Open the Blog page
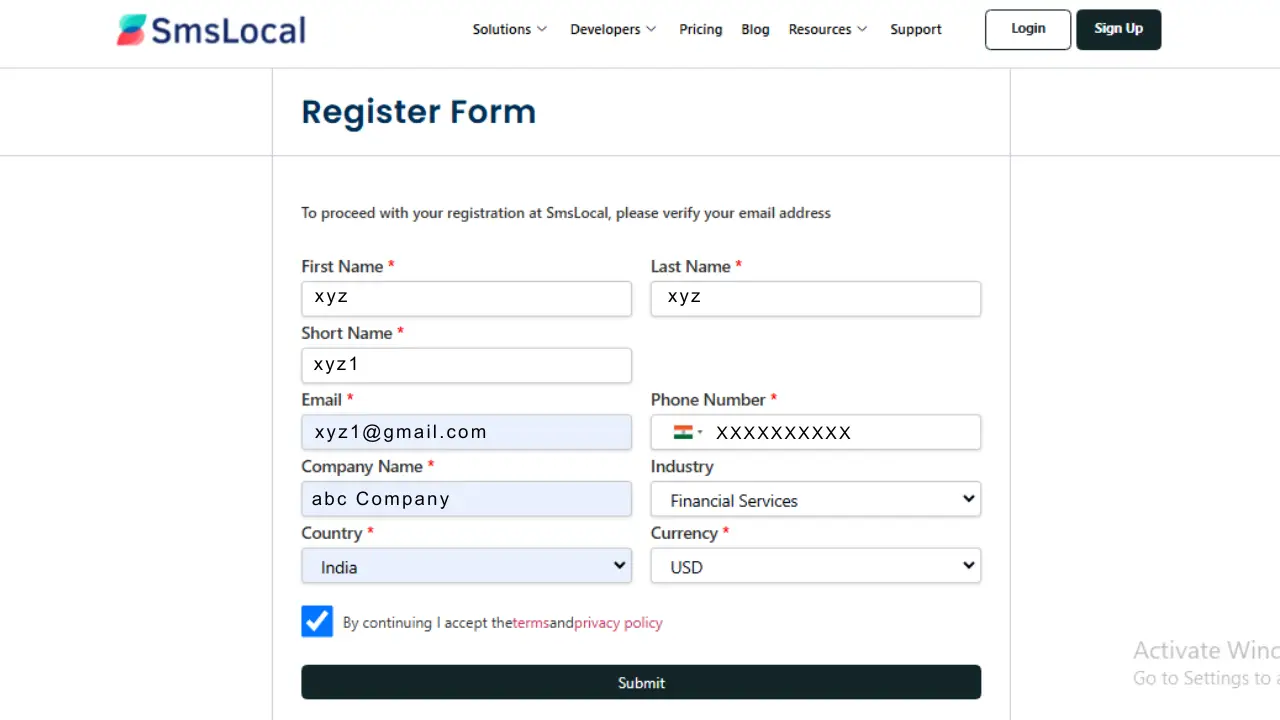Image resolution: width=1280 pixels, height=720 pixels. [755, 30]
